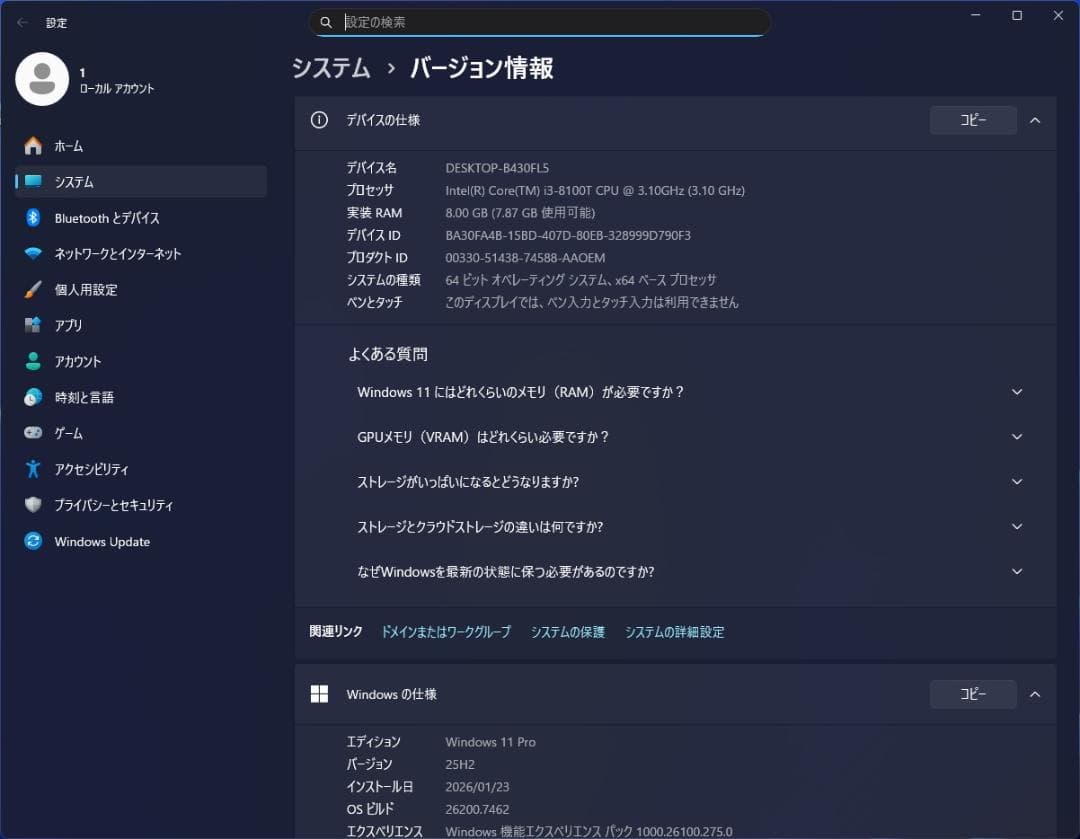Collapse the Windows の仕様 section
This screenshot has width=1080, height=839.
(x=1035, y=694)
